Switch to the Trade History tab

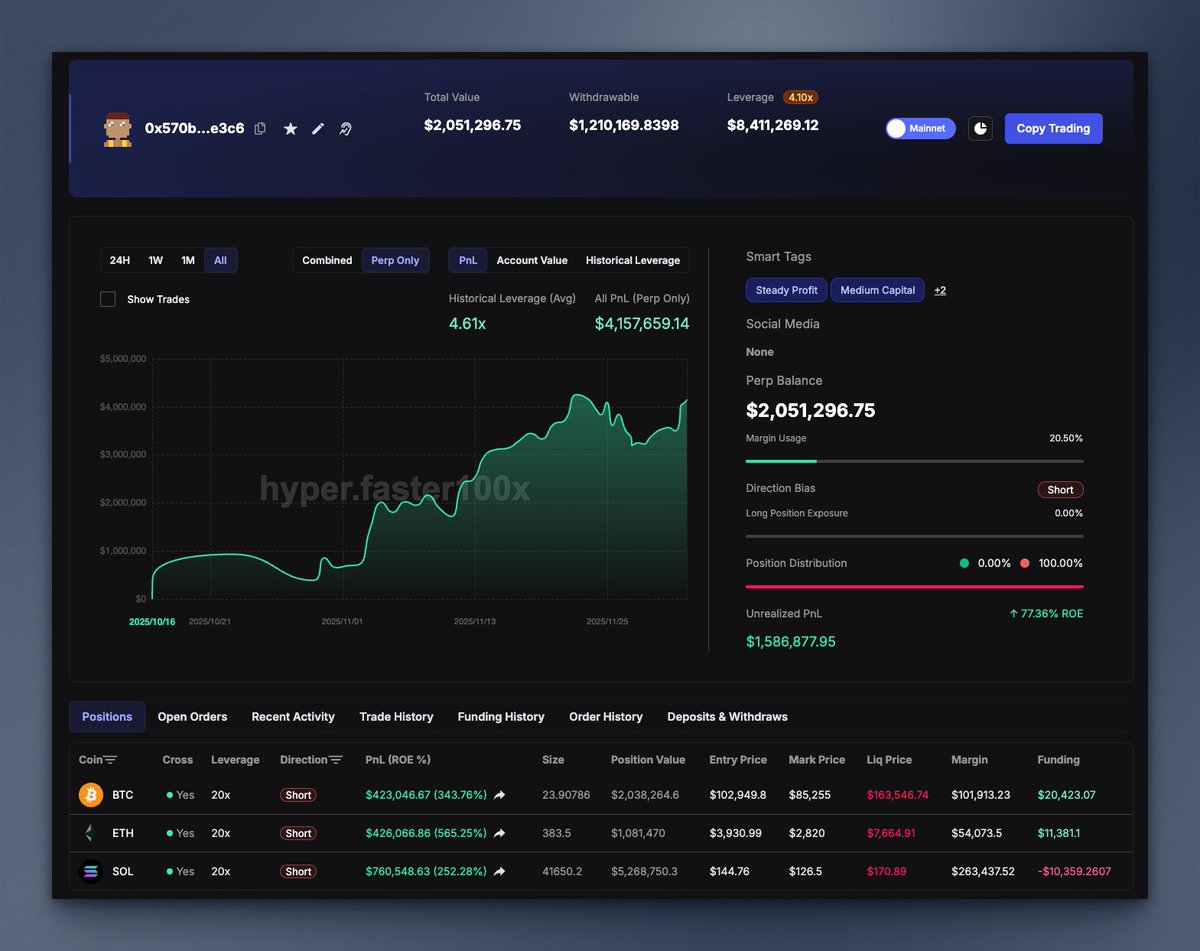pyautogui.click(x=396, y=717)
